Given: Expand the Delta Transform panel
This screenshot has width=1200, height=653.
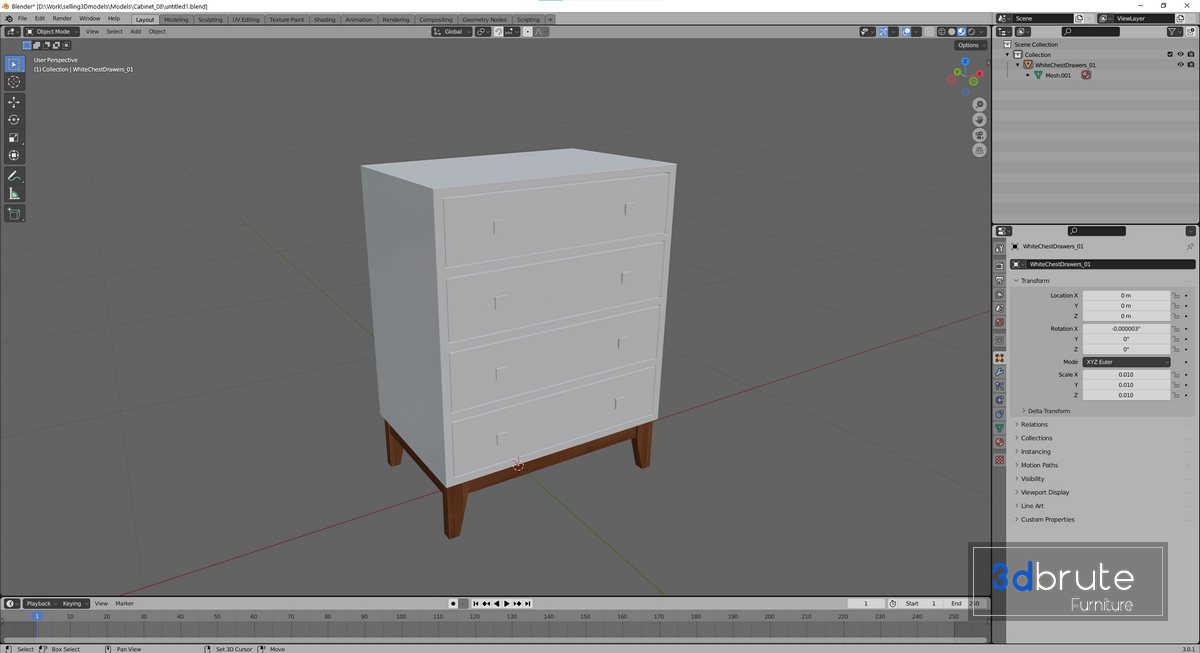Looking at the screenshot, I should 1048,411.
